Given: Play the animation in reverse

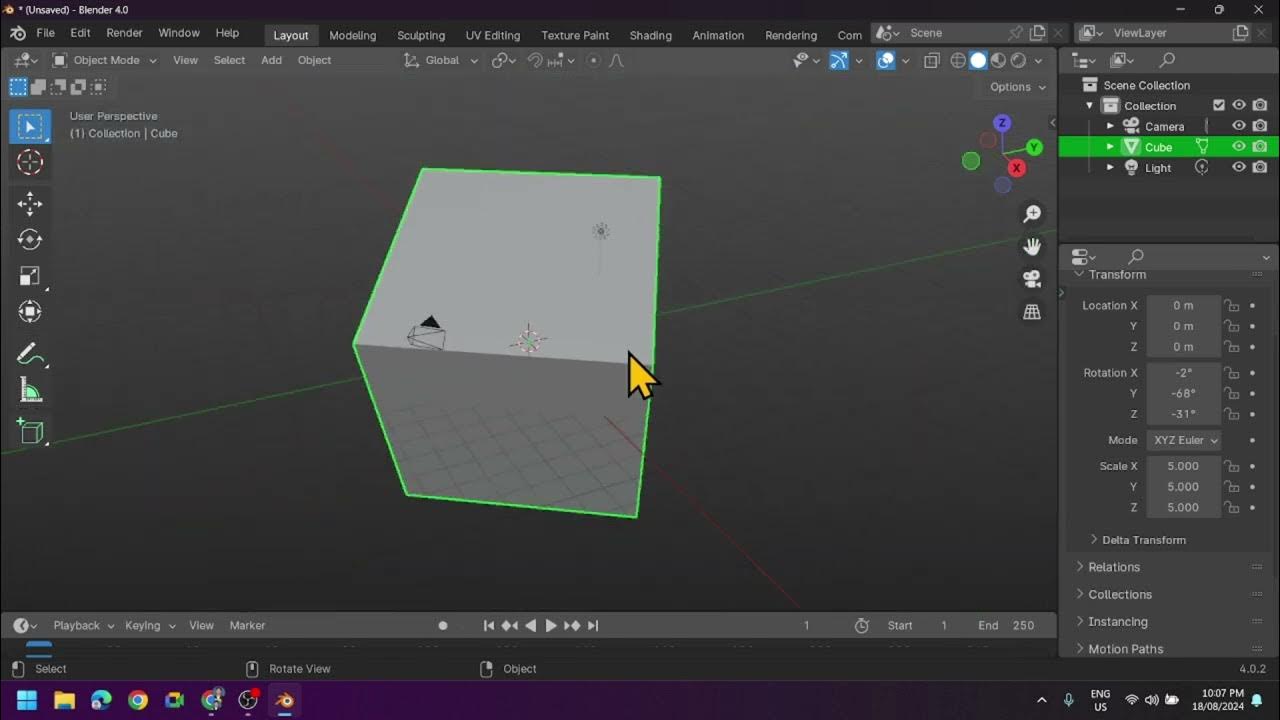Looking at the screenshot, I should click(x=530, y=625).
